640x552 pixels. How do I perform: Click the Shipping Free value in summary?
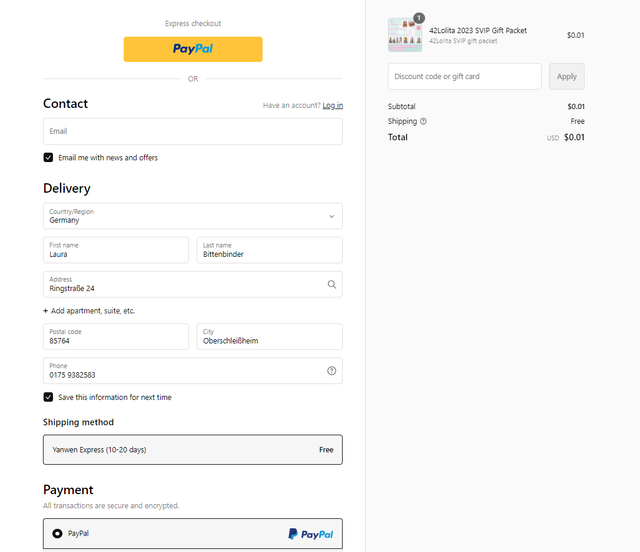577,121
